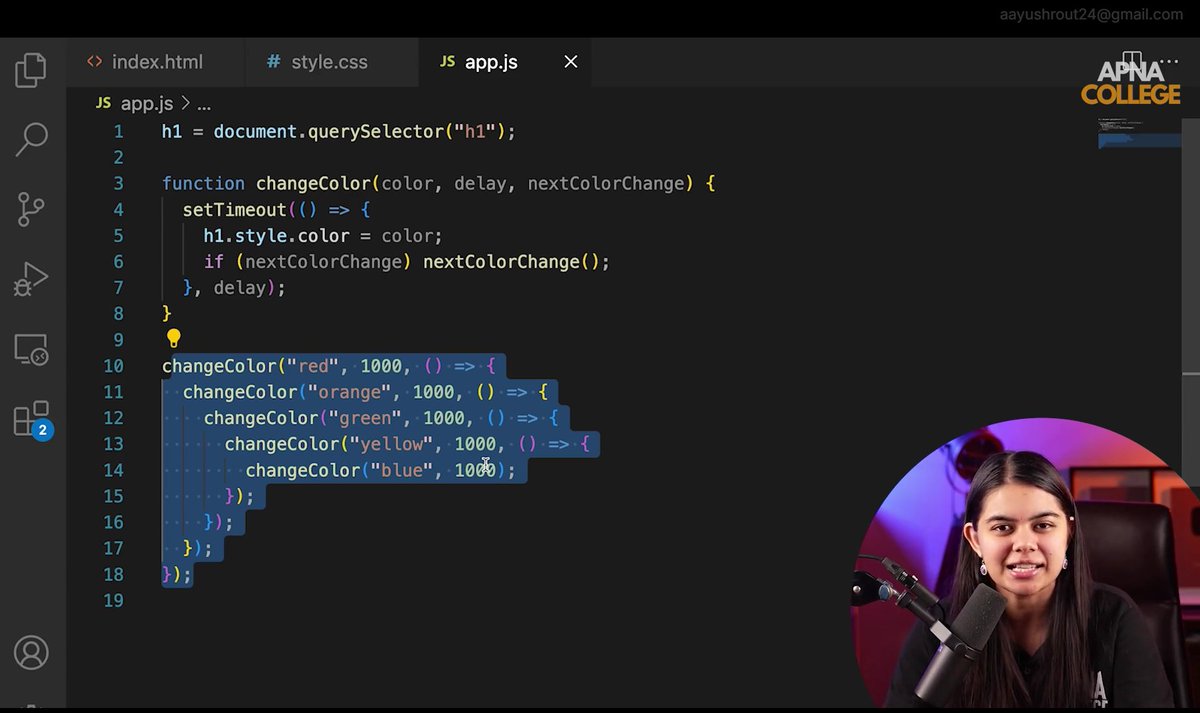1200x713 pixels.
Task: Click the "yellow" string on line 13
Action: point(391,444)
